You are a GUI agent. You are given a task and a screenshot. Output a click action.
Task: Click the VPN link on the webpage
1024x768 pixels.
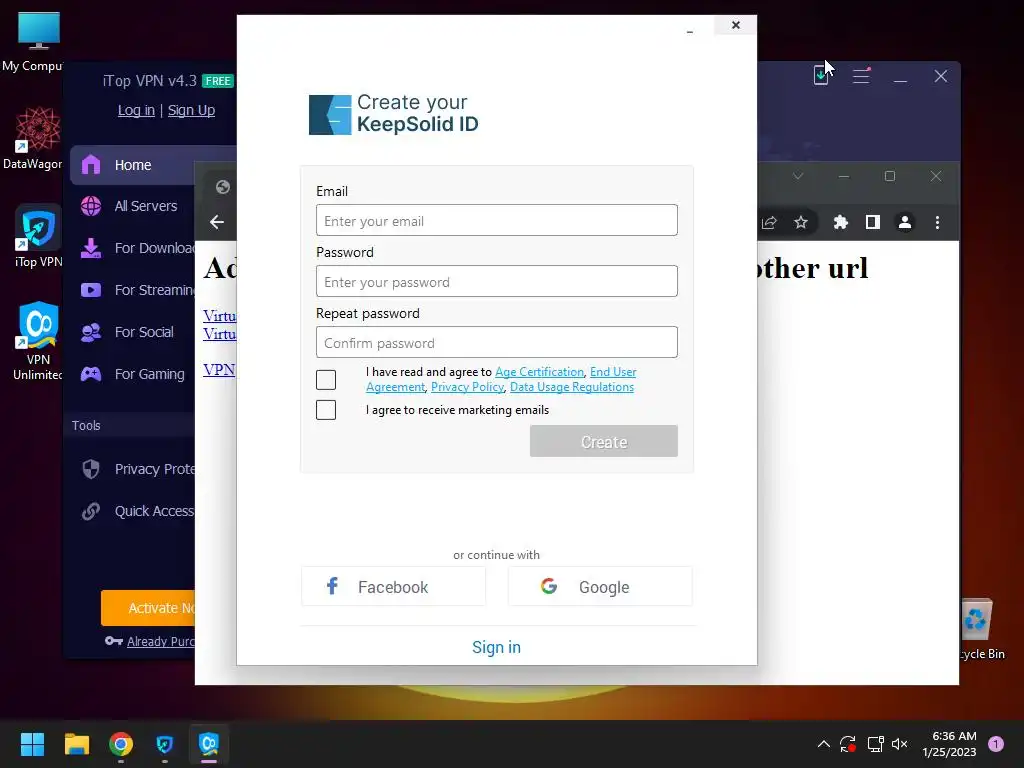pos(219,370)
